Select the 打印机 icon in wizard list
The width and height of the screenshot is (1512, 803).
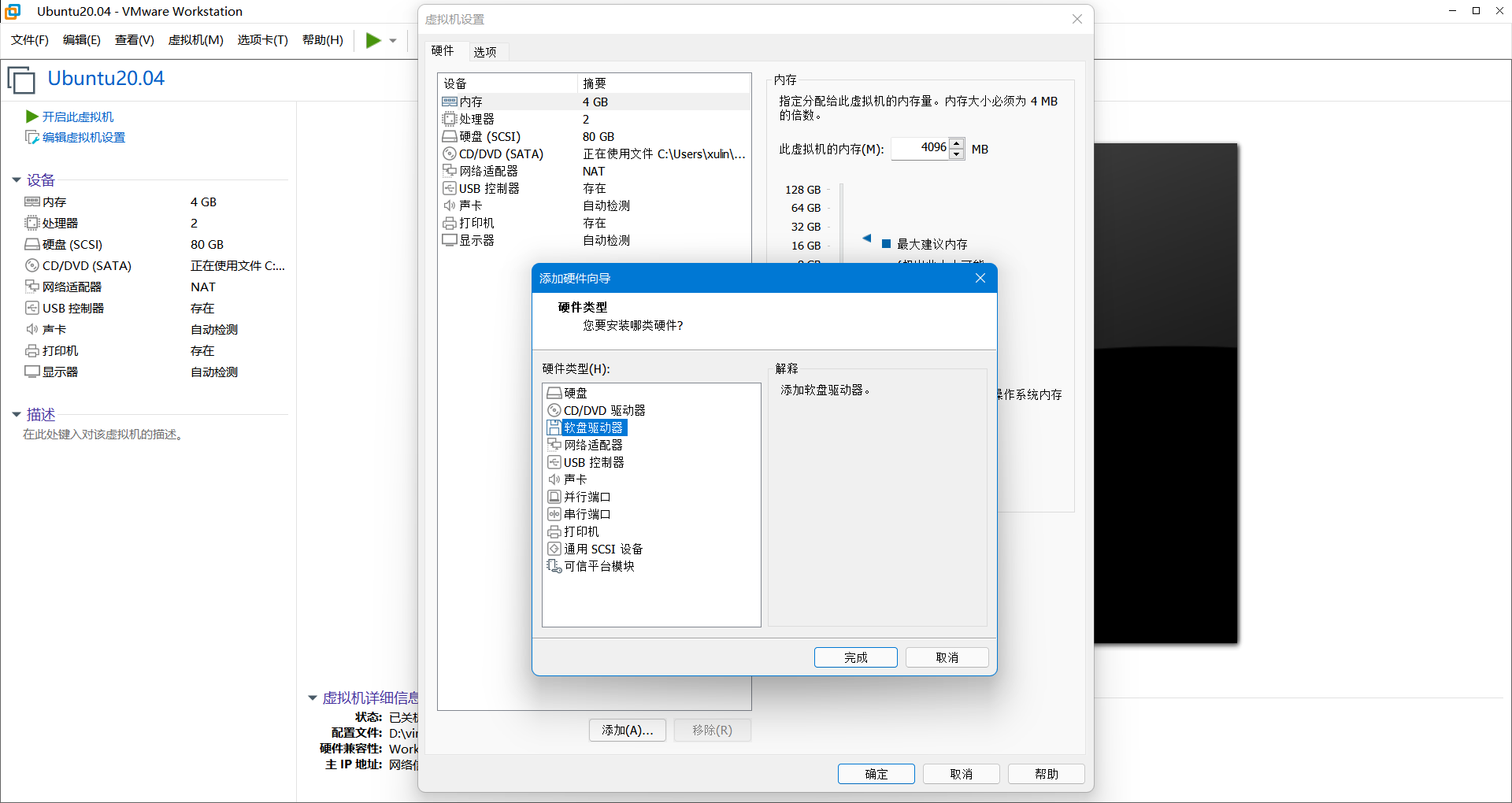[x=554, y=531]
